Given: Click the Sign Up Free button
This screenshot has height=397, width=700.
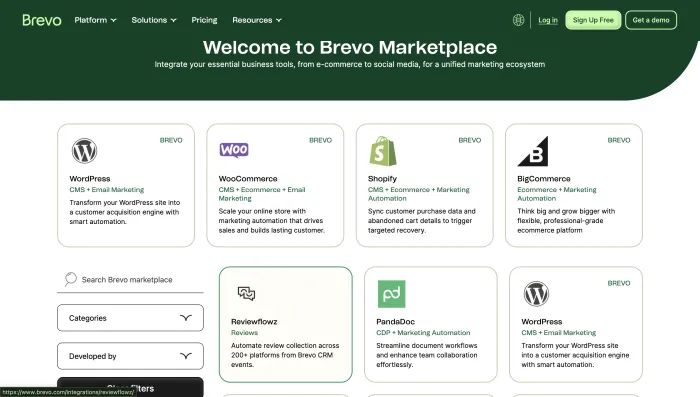Looking at the screenshot, I should [593, 20].
